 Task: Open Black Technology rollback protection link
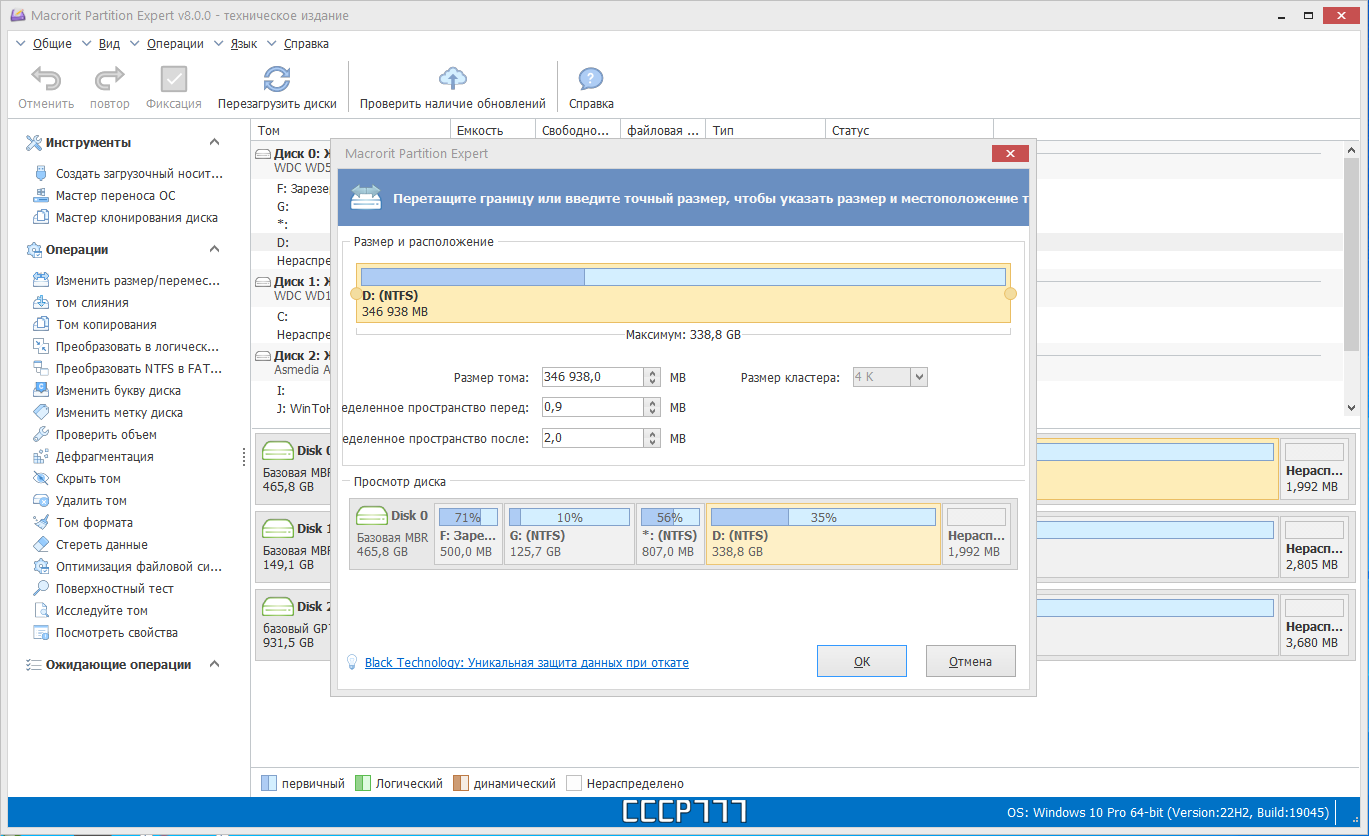[x=527, y=663]
